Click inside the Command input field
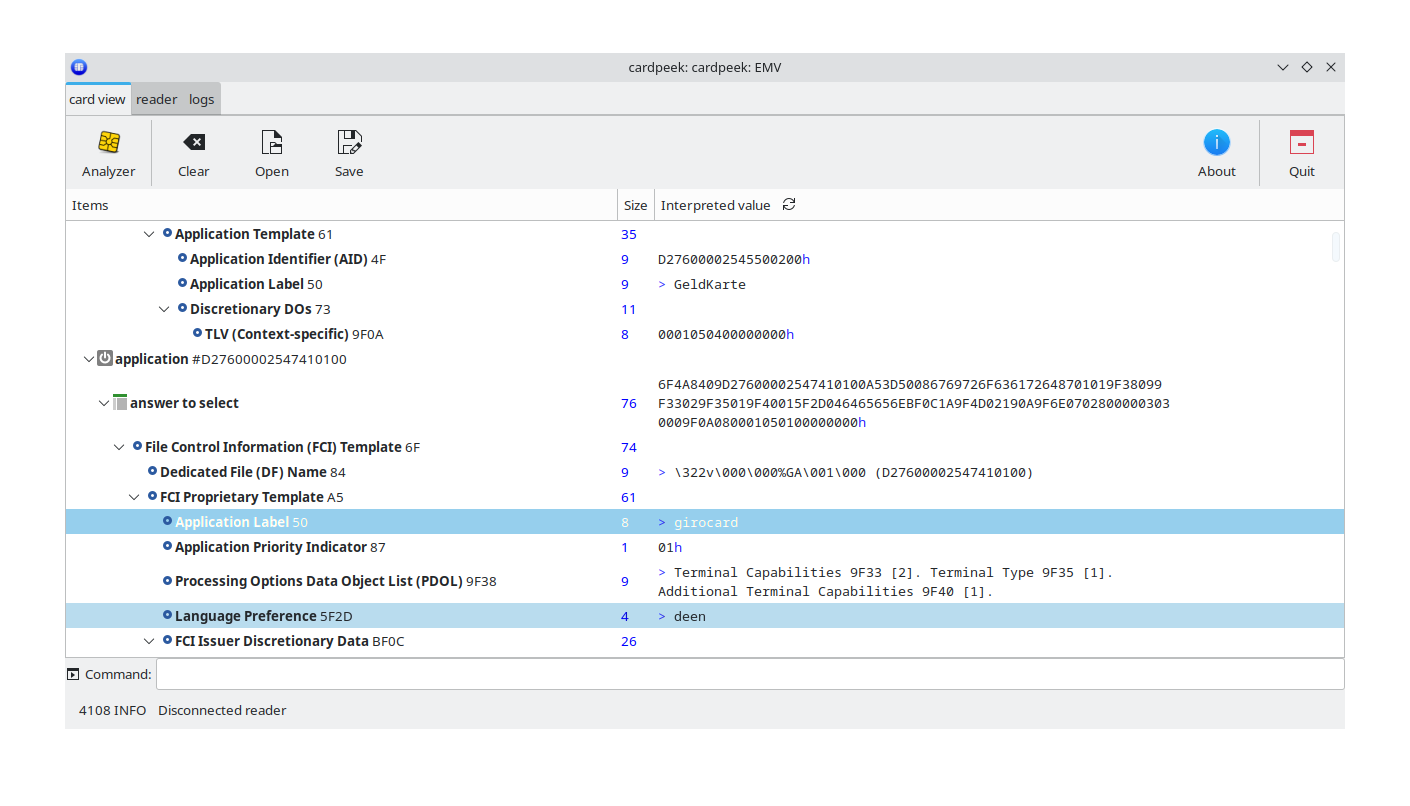The image size is (1410, 806). pyautogui.click(x=750, y=675)
